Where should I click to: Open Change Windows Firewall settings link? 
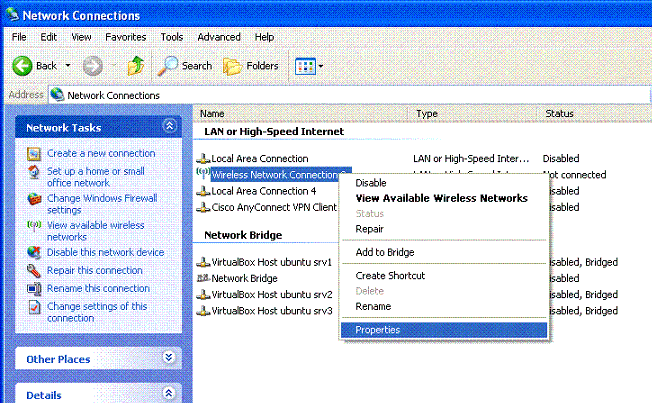pyautogui.click(x=102, y=204)
